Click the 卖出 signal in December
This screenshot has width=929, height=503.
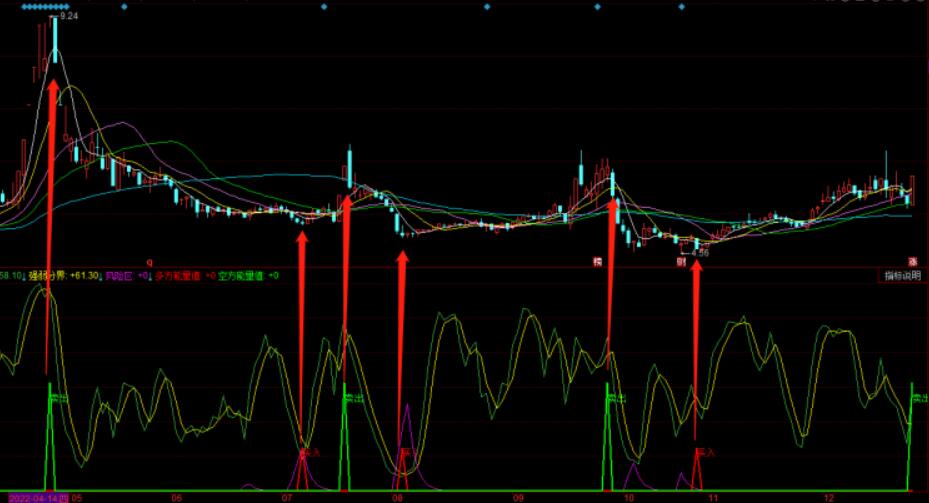tap(919, 398)
